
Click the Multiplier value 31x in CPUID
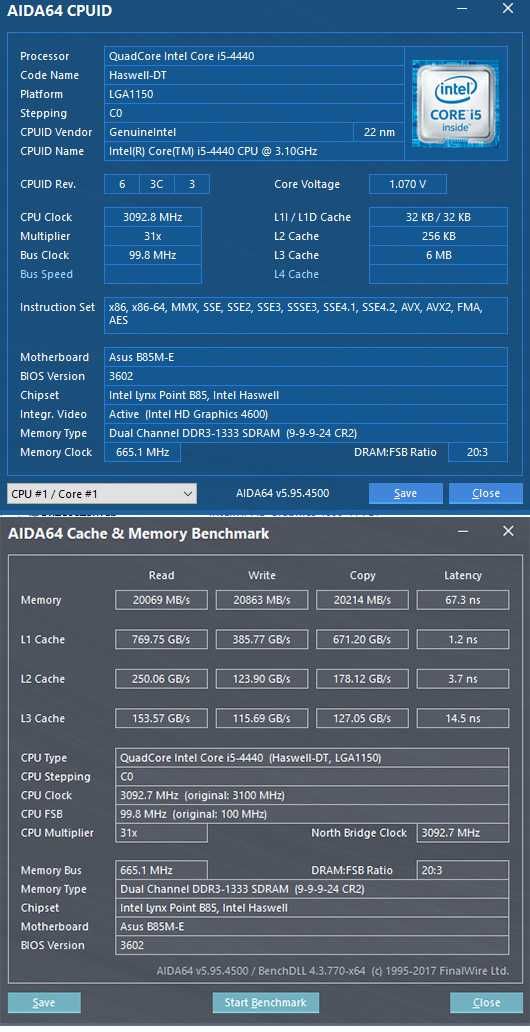153,236
